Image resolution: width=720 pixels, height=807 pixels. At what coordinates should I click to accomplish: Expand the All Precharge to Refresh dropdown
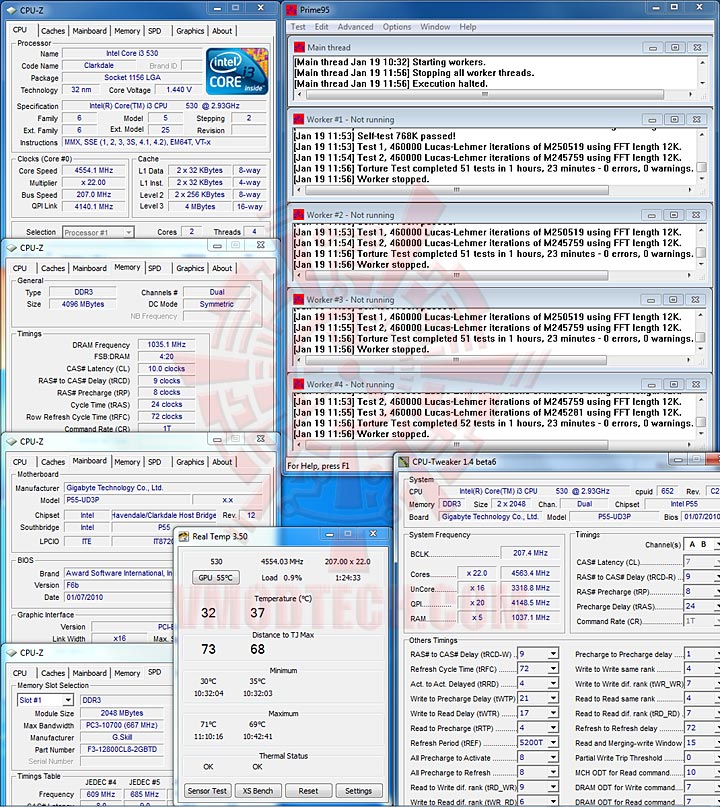(553, 773)
